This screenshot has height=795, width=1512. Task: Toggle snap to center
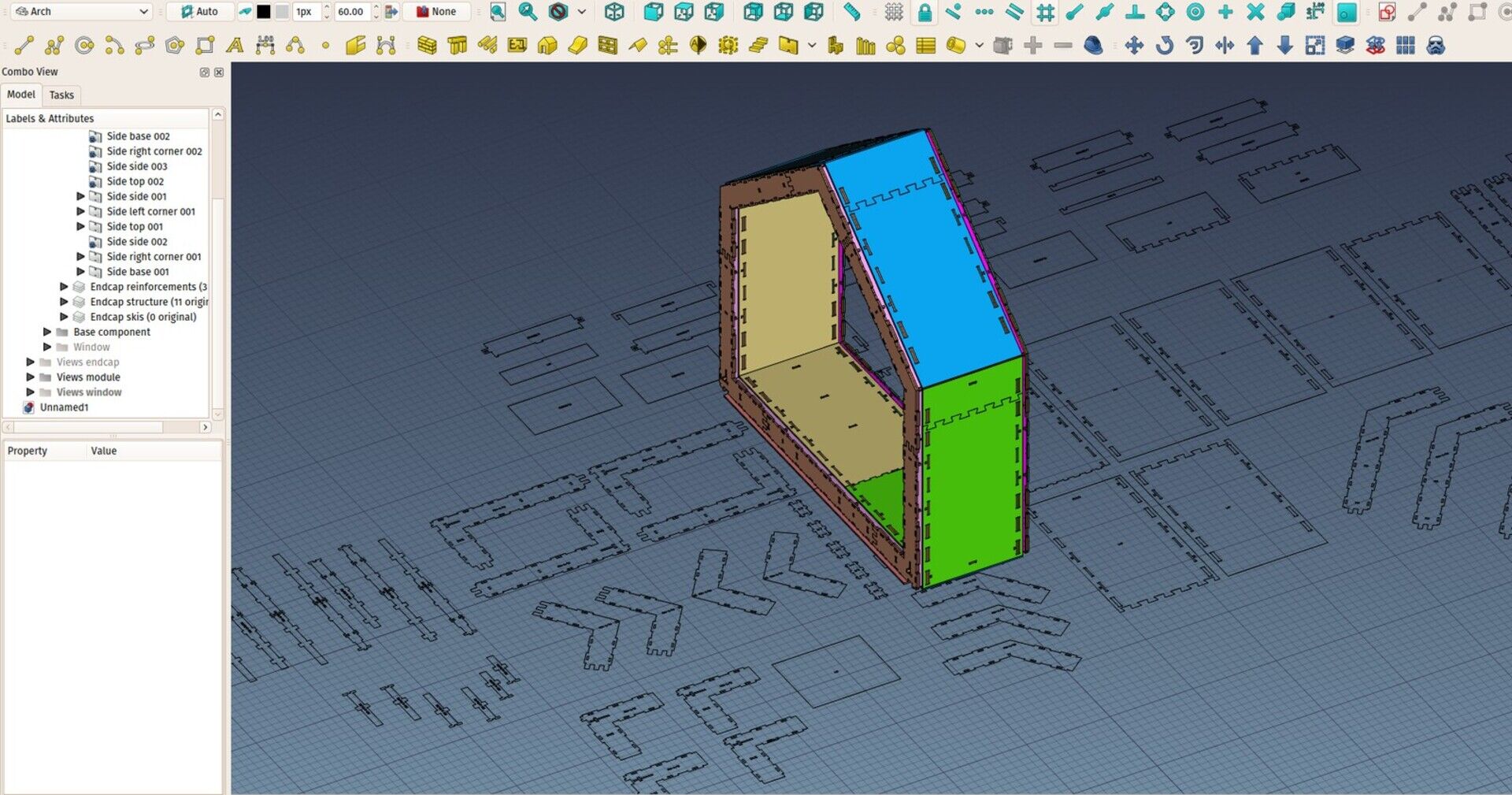coord(1195,12)
